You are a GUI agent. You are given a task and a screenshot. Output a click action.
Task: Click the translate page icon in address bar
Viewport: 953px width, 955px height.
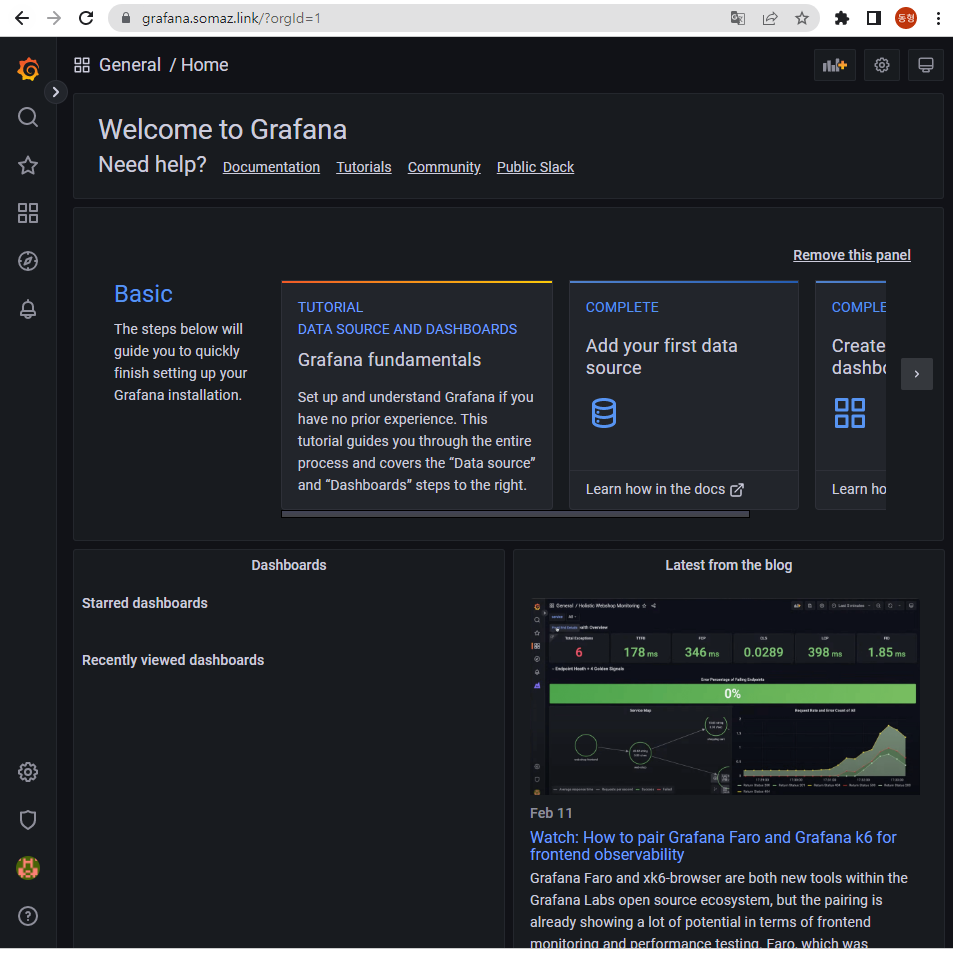coord(737,18)
